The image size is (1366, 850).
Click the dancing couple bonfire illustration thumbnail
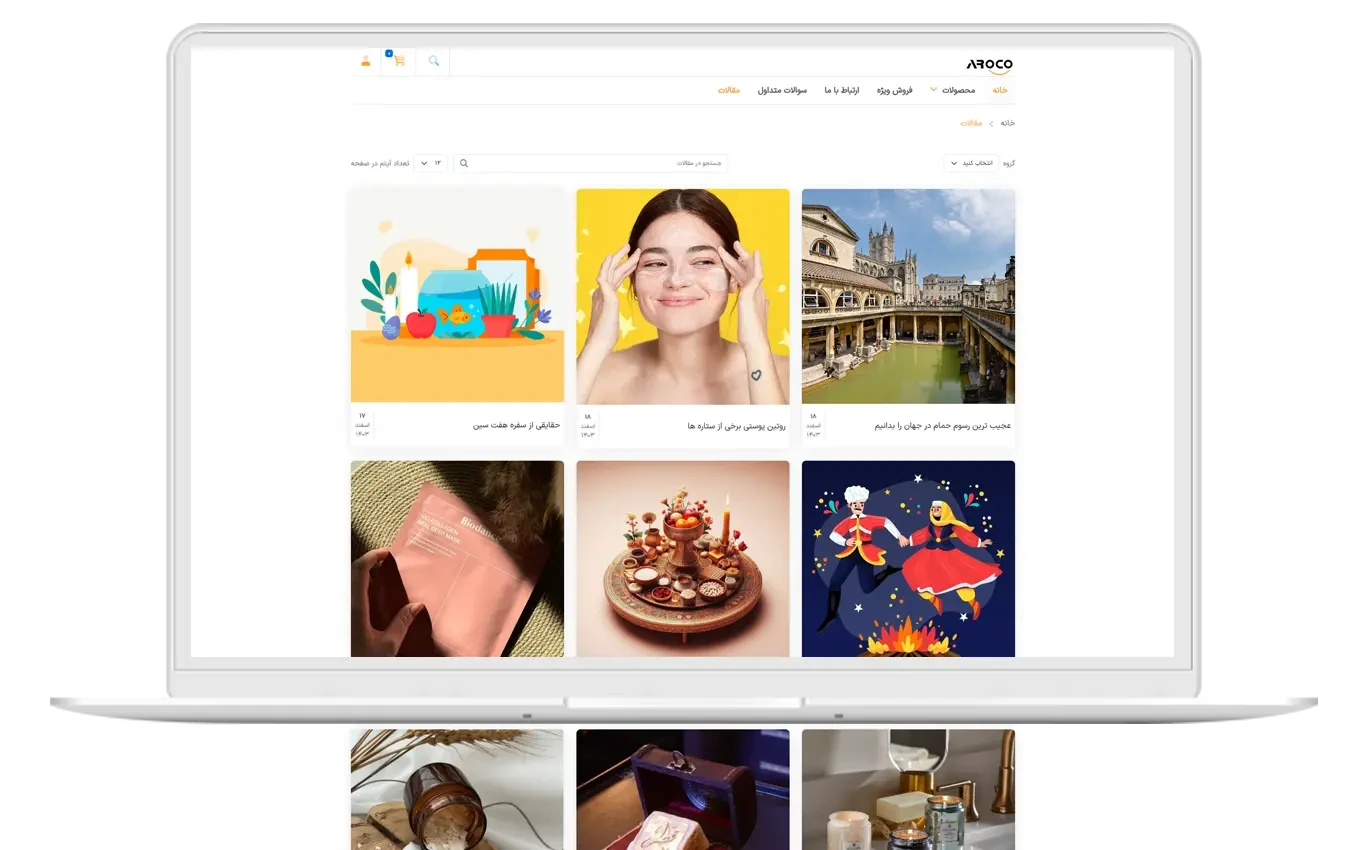pos(908,558)
